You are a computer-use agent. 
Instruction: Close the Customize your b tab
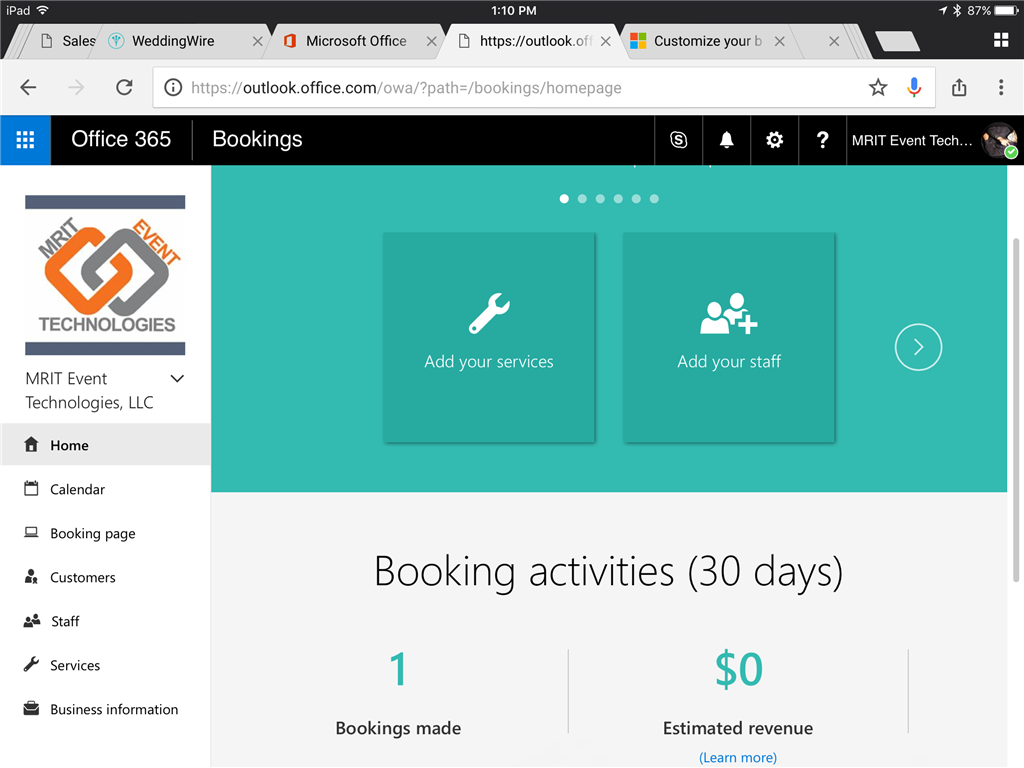click(780, 41)
